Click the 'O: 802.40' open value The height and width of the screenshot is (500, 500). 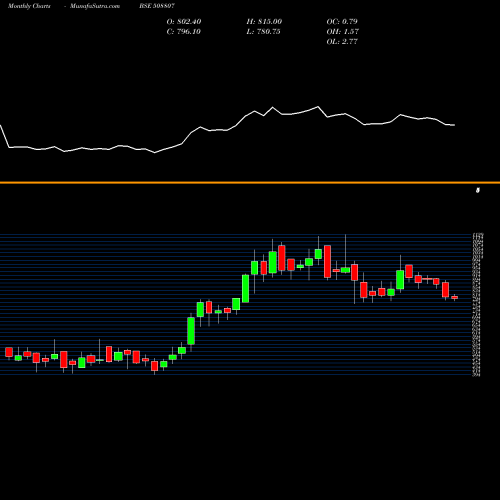(x=184, y=22)
